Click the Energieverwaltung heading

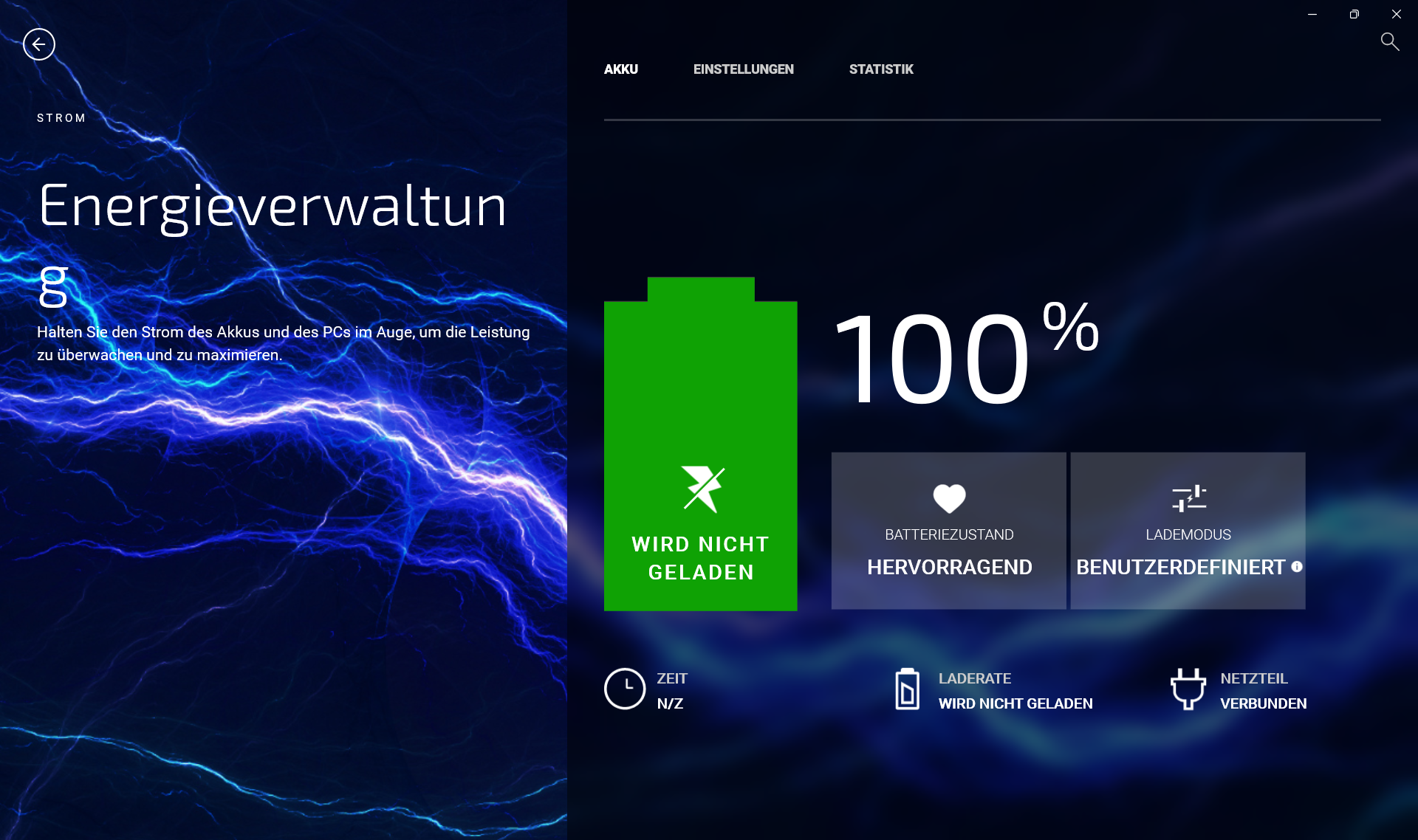click(272, 207)
